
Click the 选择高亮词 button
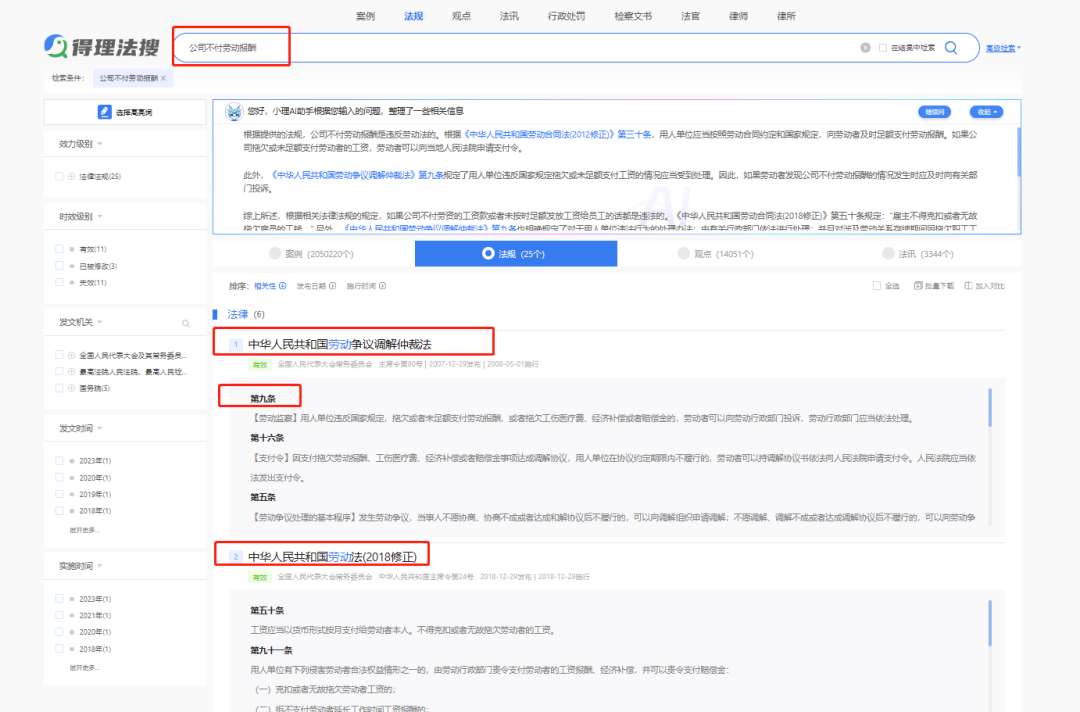click(125, 112)
